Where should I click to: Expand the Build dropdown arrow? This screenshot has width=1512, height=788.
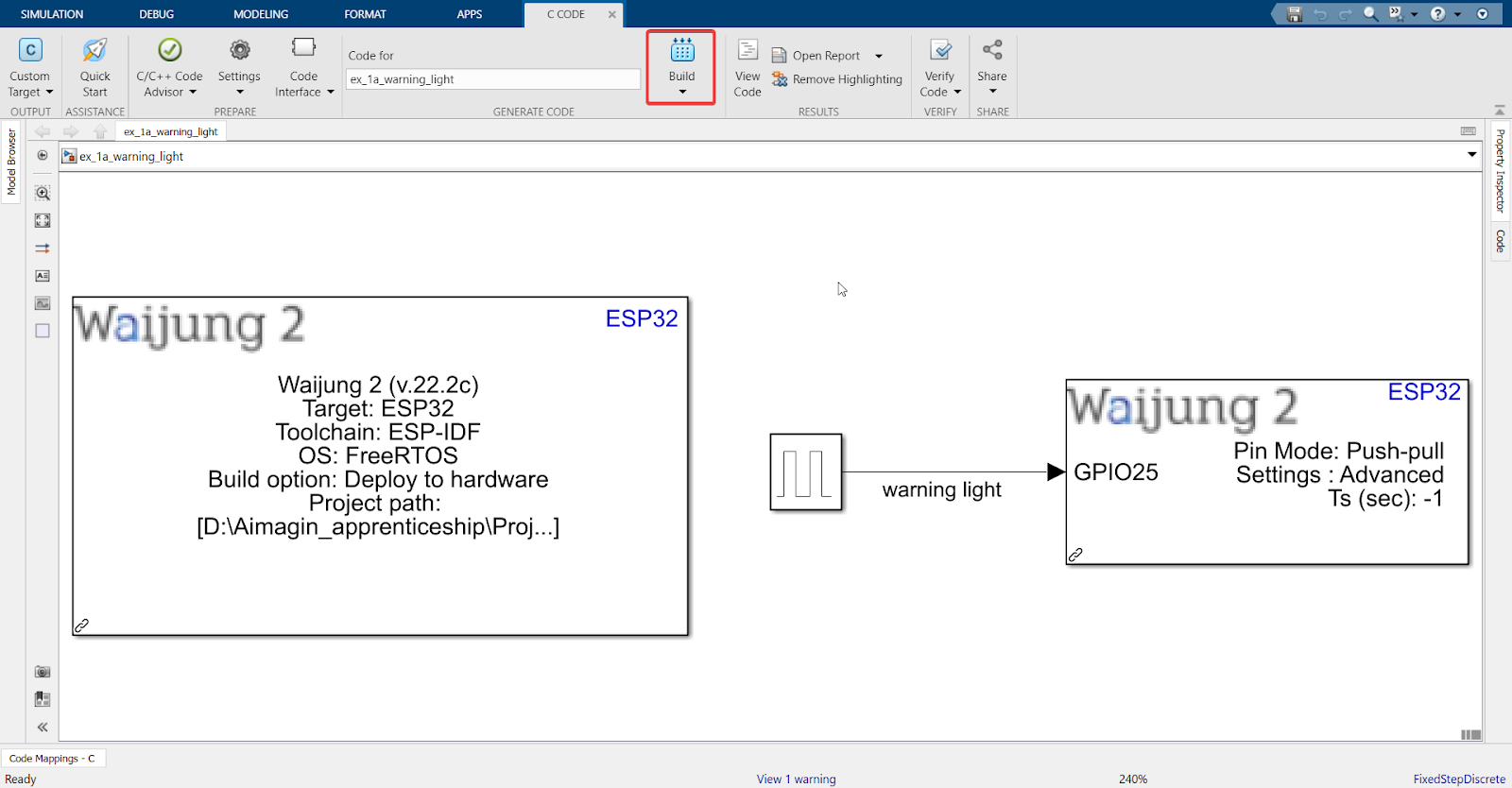(682, 92)
